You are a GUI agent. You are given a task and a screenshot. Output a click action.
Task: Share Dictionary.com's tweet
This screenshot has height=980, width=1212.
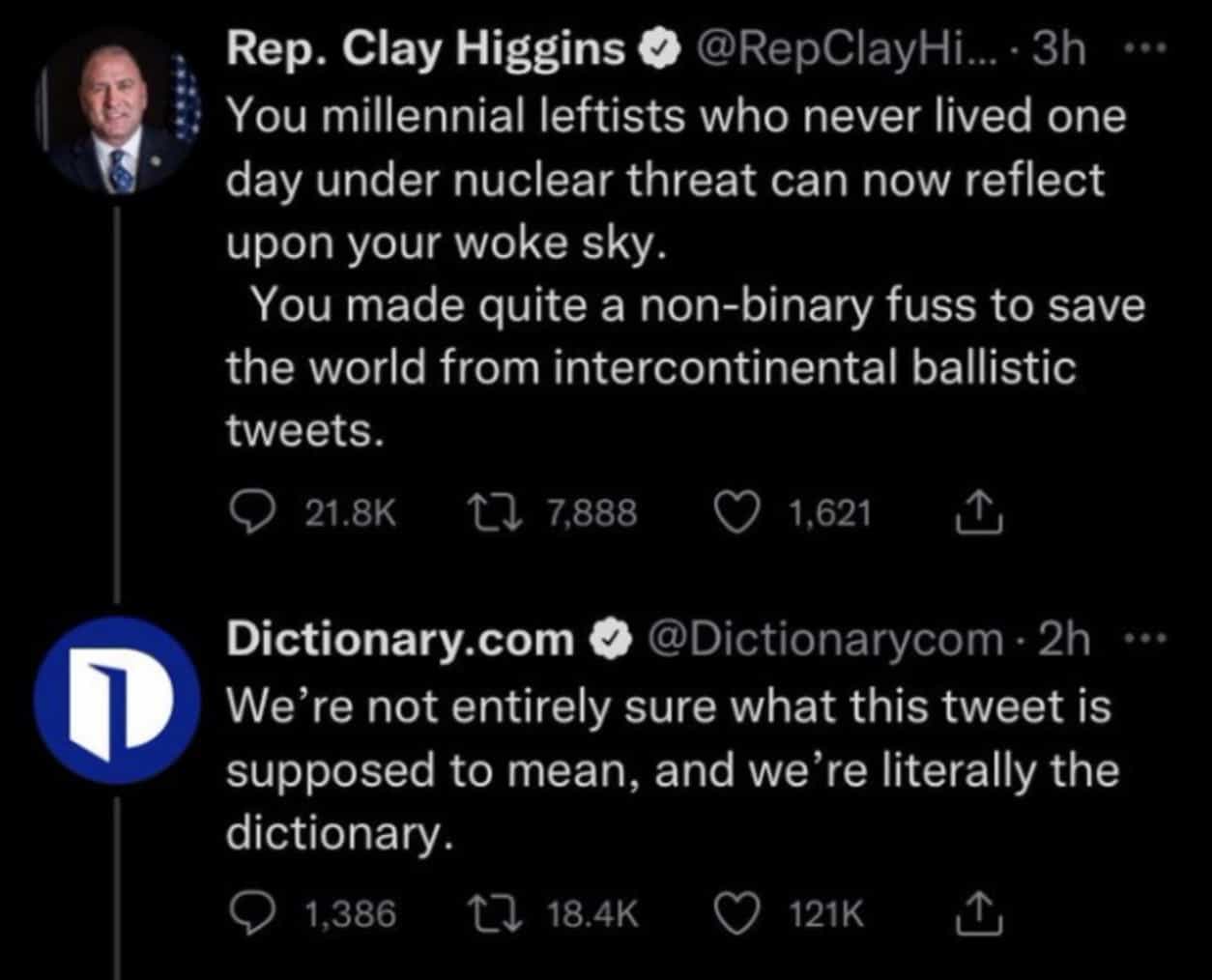click(979, 912)
